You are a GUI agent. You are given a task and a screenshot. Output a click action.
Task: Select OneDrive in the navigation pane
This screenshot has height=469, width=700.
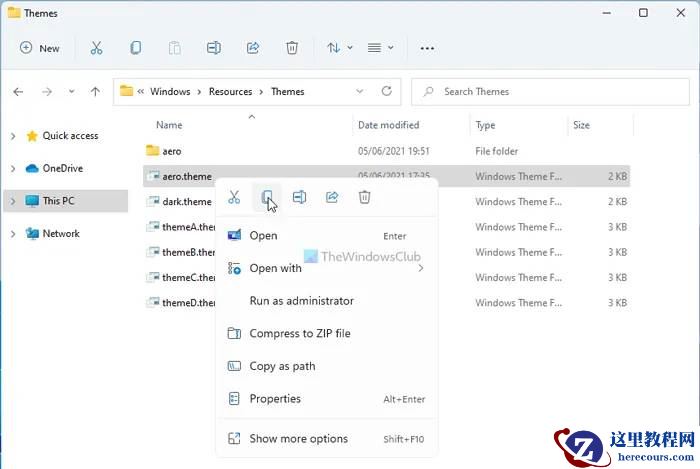pos(62,168)
